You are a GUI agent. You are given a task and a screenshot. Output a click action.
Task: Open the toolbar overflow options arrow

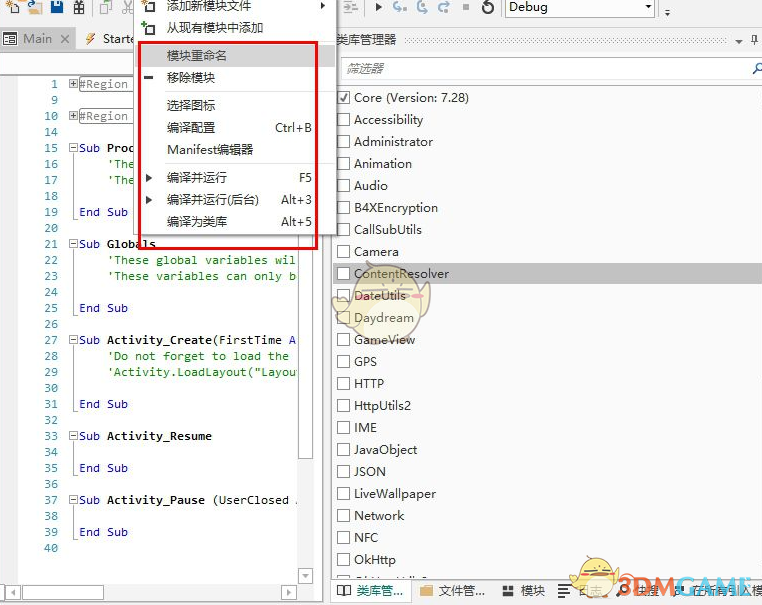point(667,12)
